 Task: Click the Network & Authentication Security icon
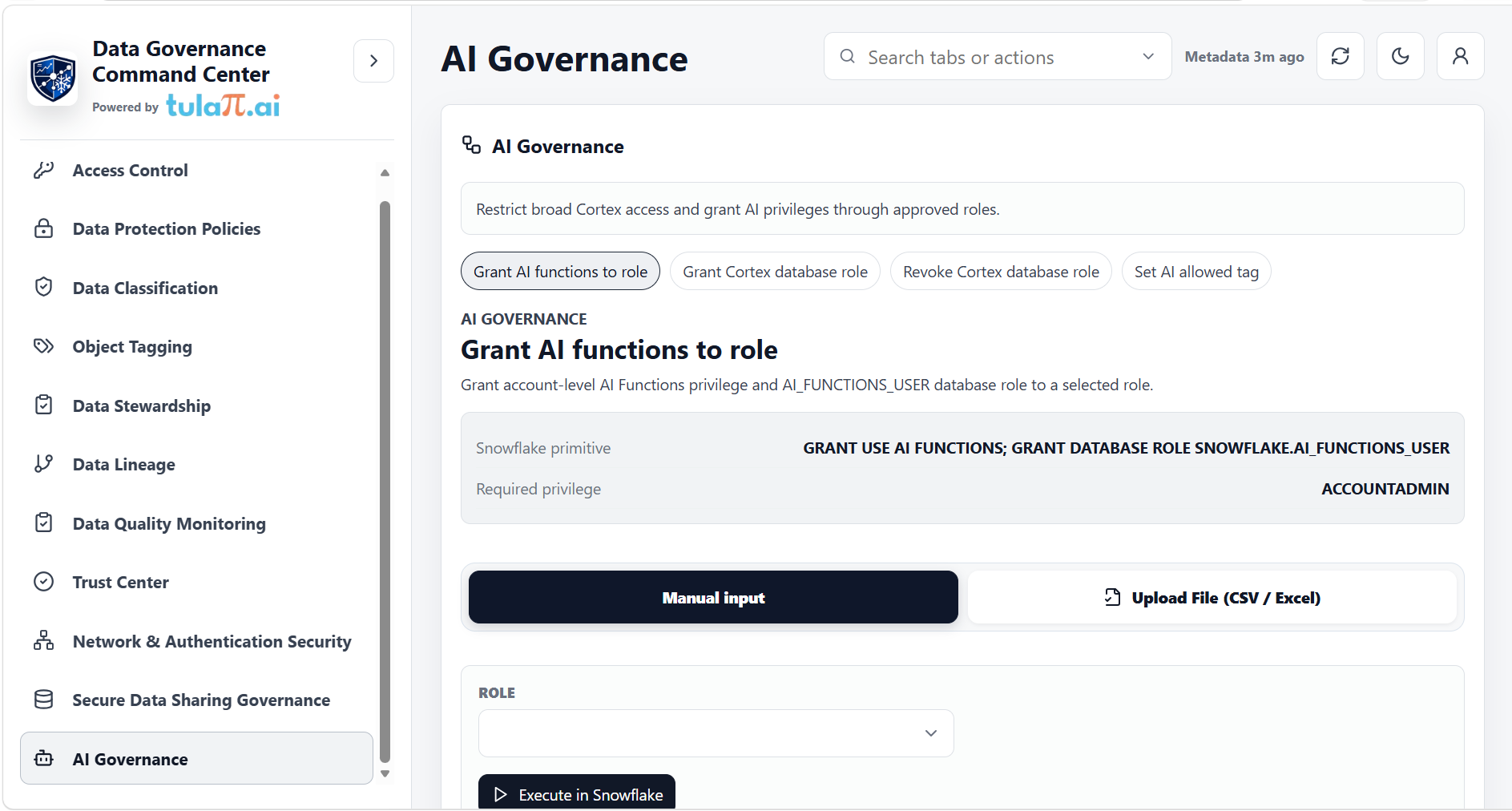tap(44, 640)
